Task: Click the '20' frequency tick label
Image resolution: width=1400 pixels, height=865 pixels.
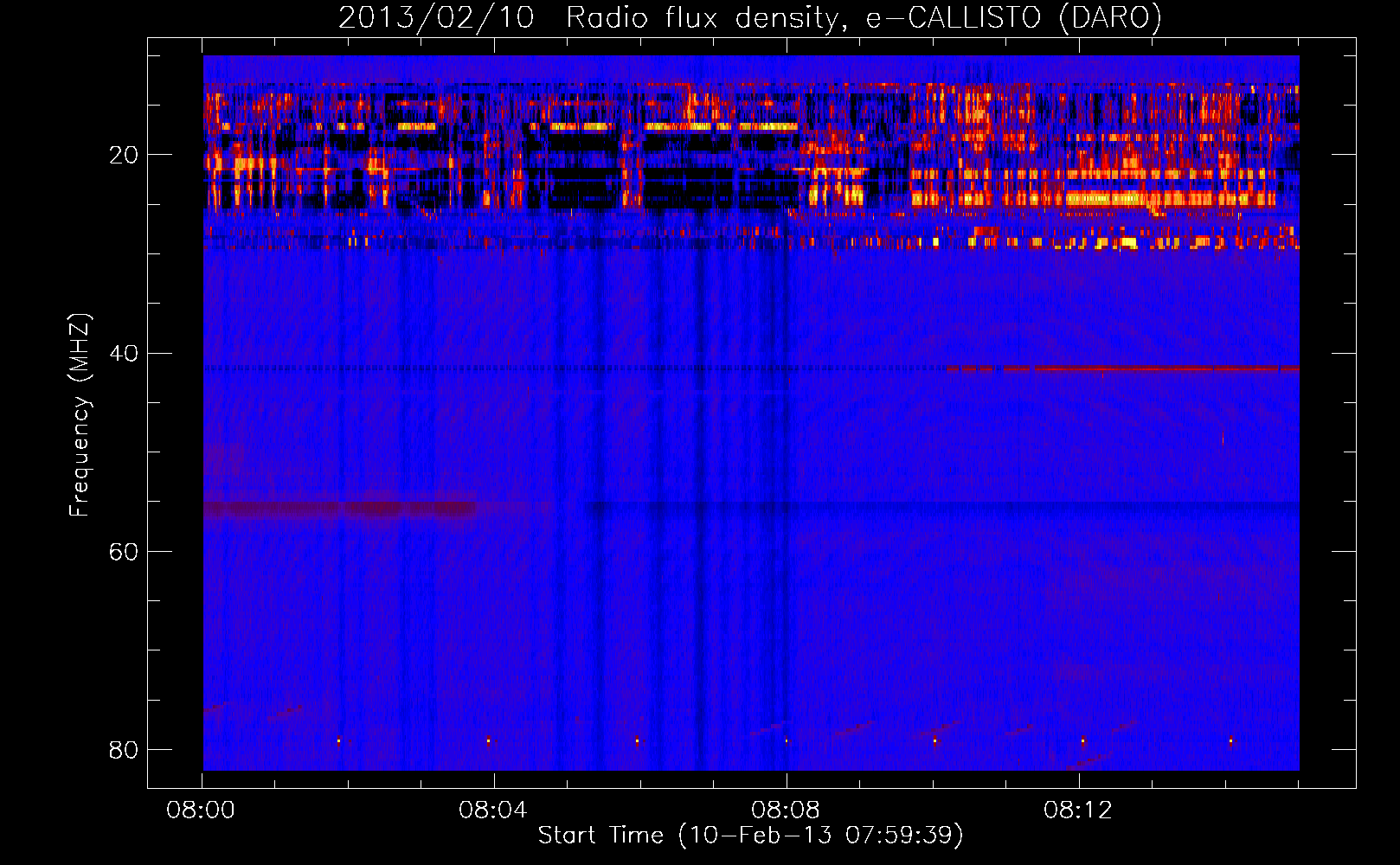Action: 124,156
